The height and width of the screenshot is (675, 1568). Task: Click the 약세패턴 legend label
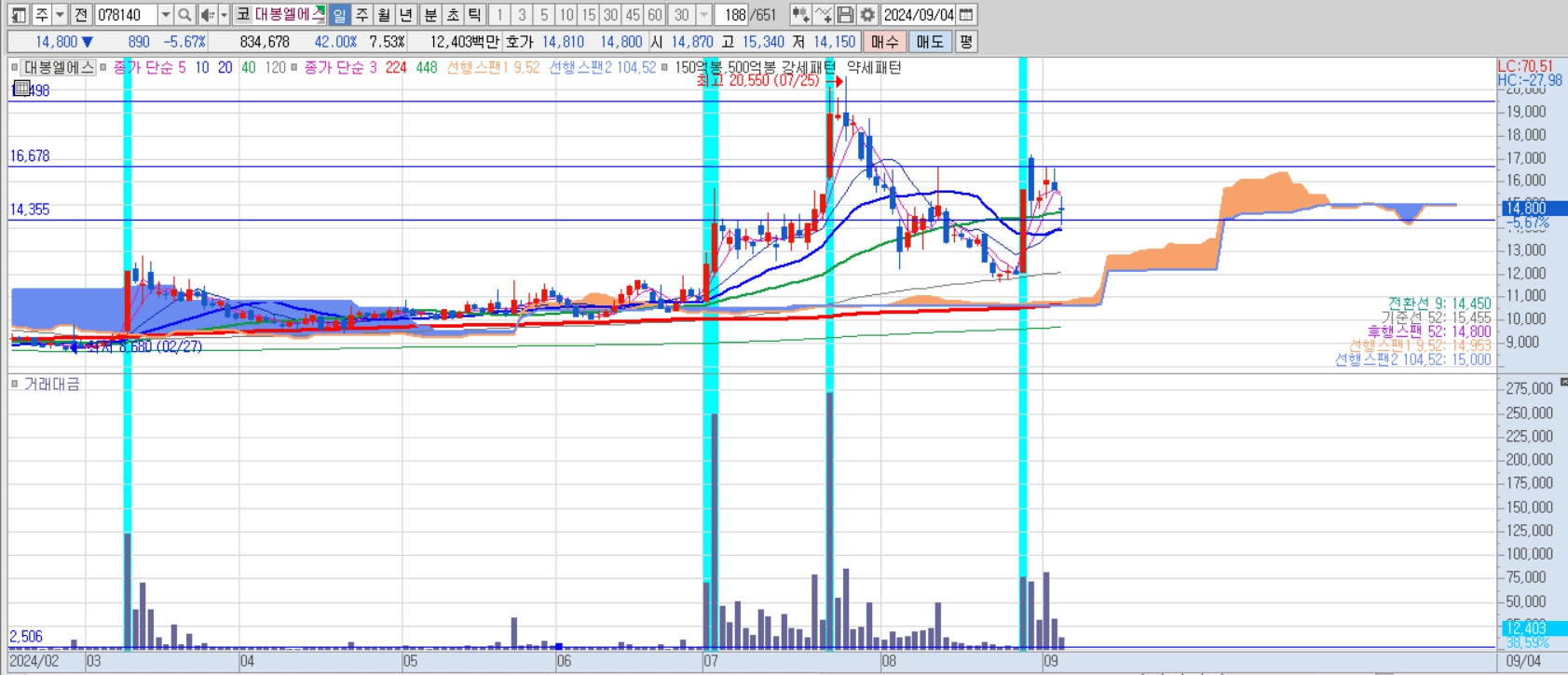click(x=874, y=67)
